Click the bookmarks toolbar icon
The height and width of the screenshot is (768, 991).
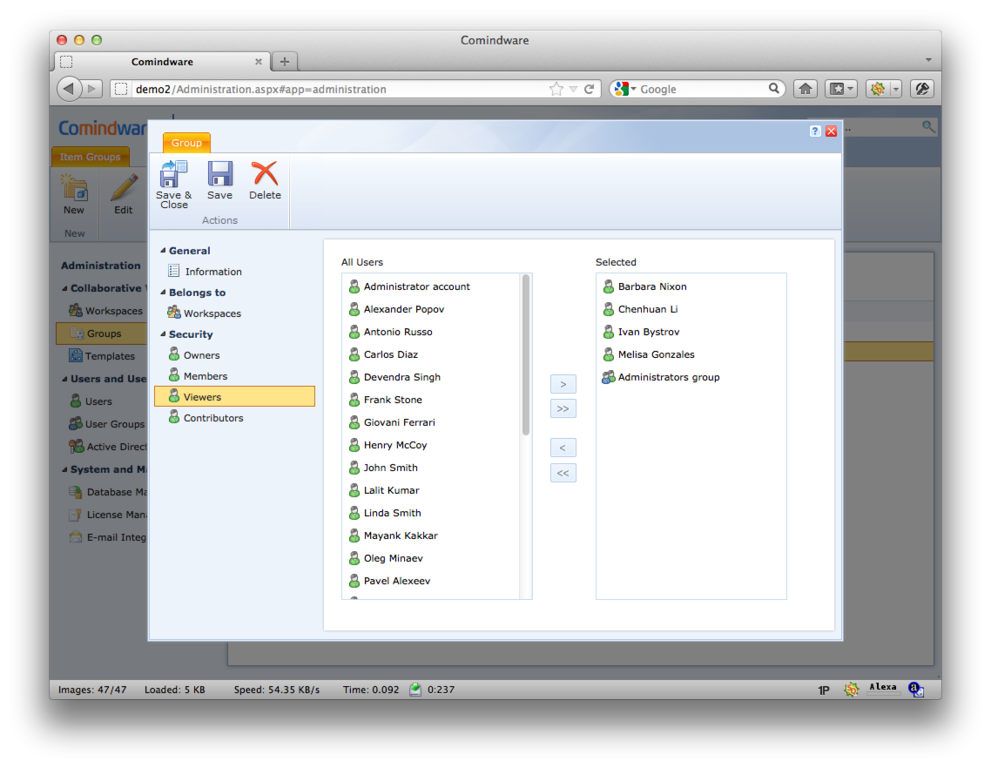click(836, 89)
